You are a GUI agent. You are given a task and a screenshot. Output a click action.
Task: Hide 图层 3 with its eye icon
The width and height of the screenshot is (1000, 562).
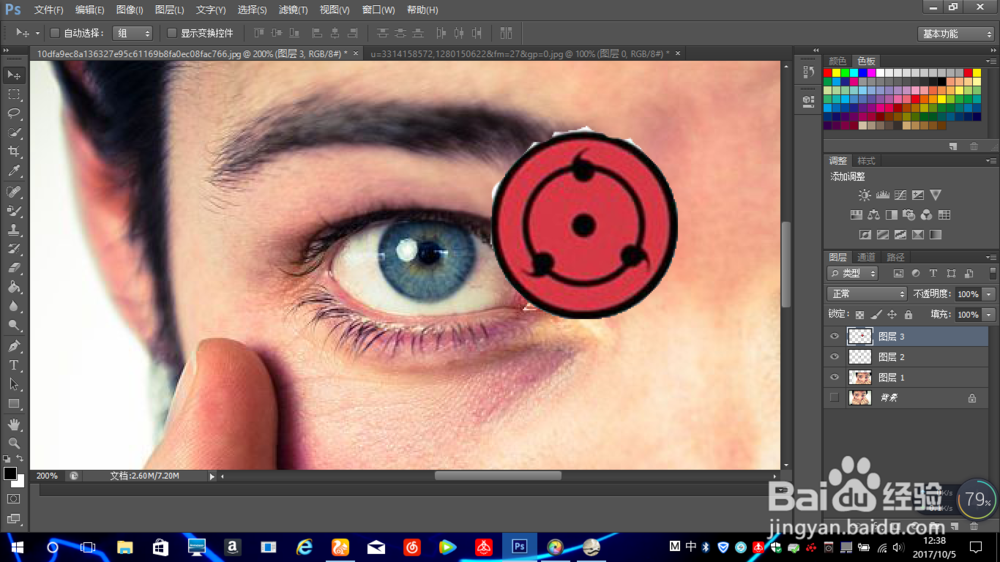pyautogui.click(x=834, y=336)
